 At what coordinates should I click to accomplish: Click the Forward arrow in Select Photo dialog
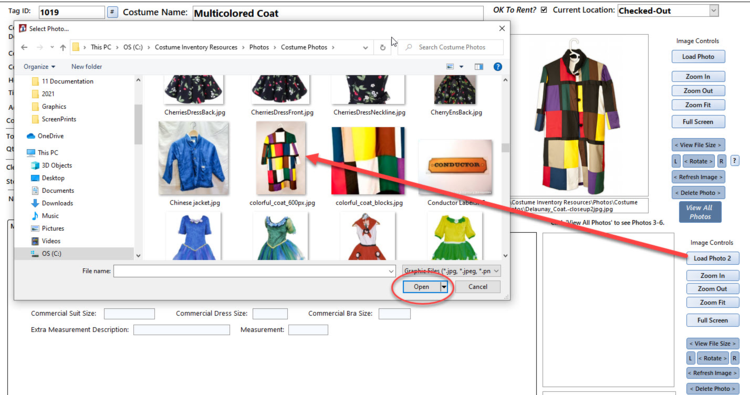(40, 47)
